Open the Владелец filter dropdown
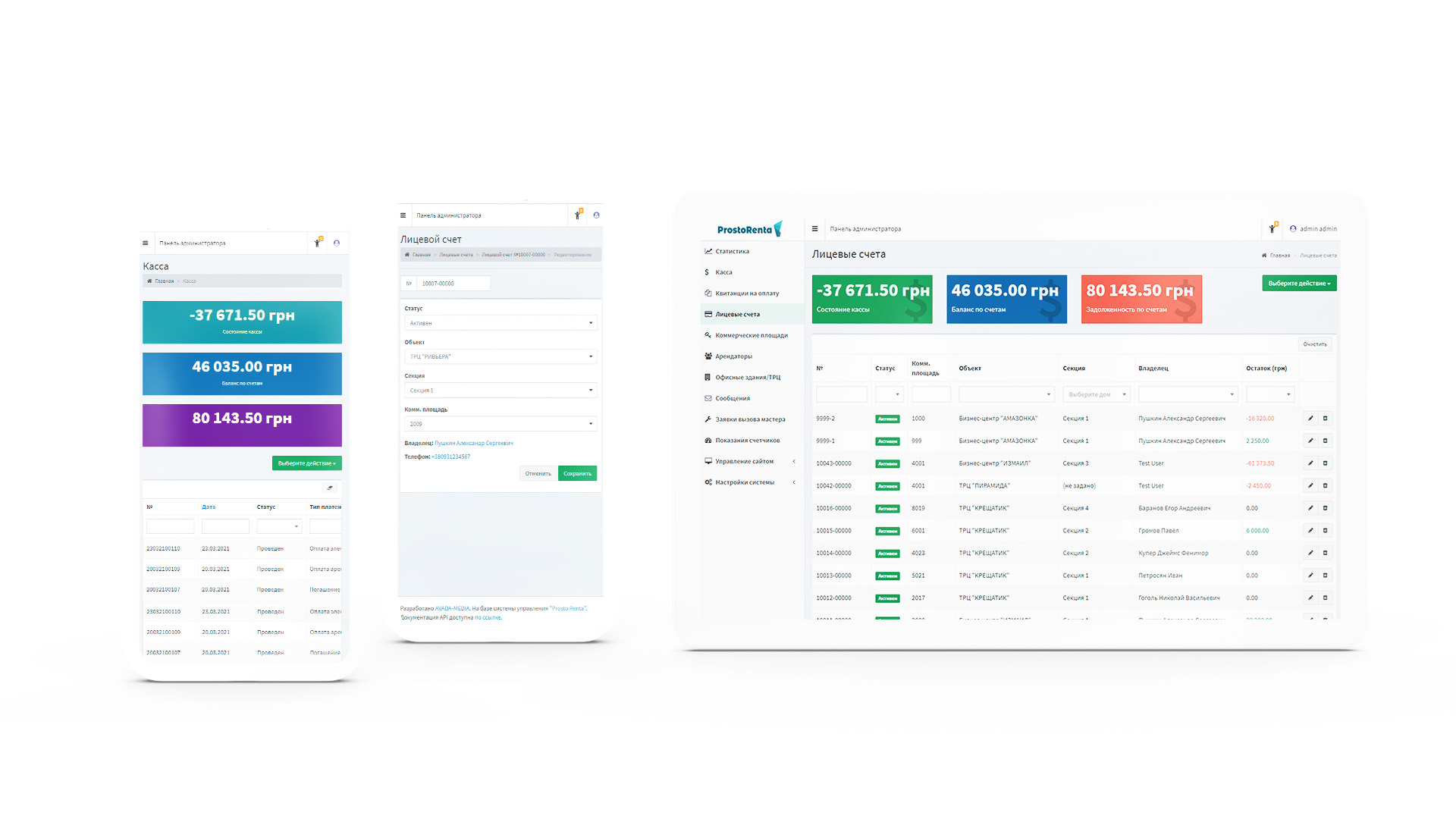Image resolution: width=1456 pixels, height=819 pixels. (1188, 394)
